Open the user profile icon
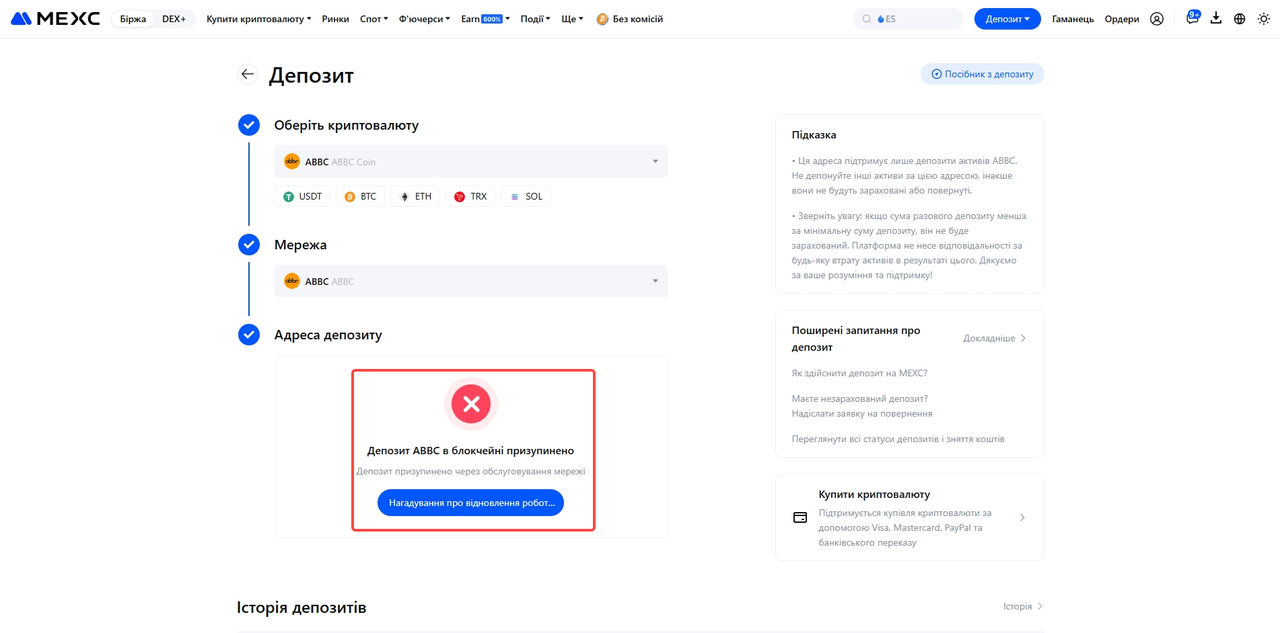 1157,19
